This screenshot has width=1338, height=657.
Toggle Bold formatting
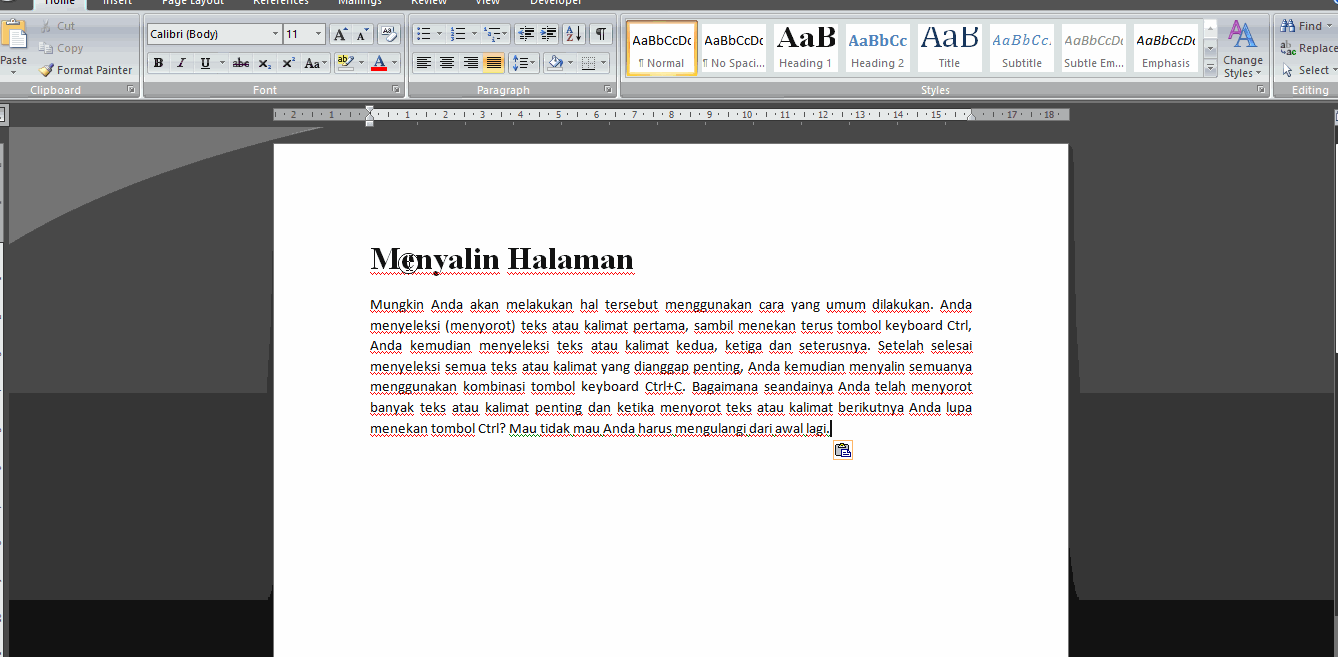pos(158,64)
